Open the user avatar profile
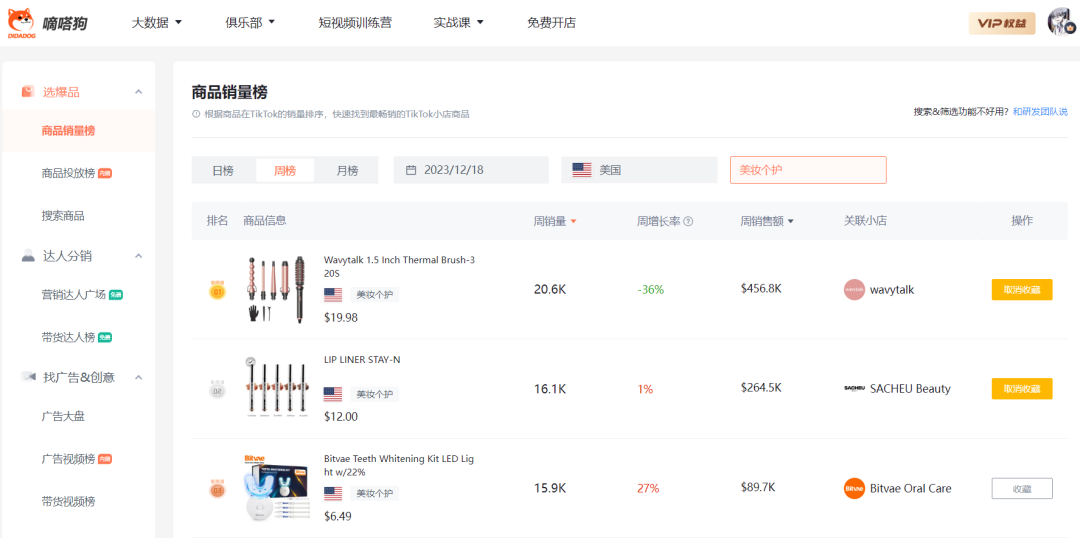Viewport: 1080px width, 538px height. (1060, 22)
